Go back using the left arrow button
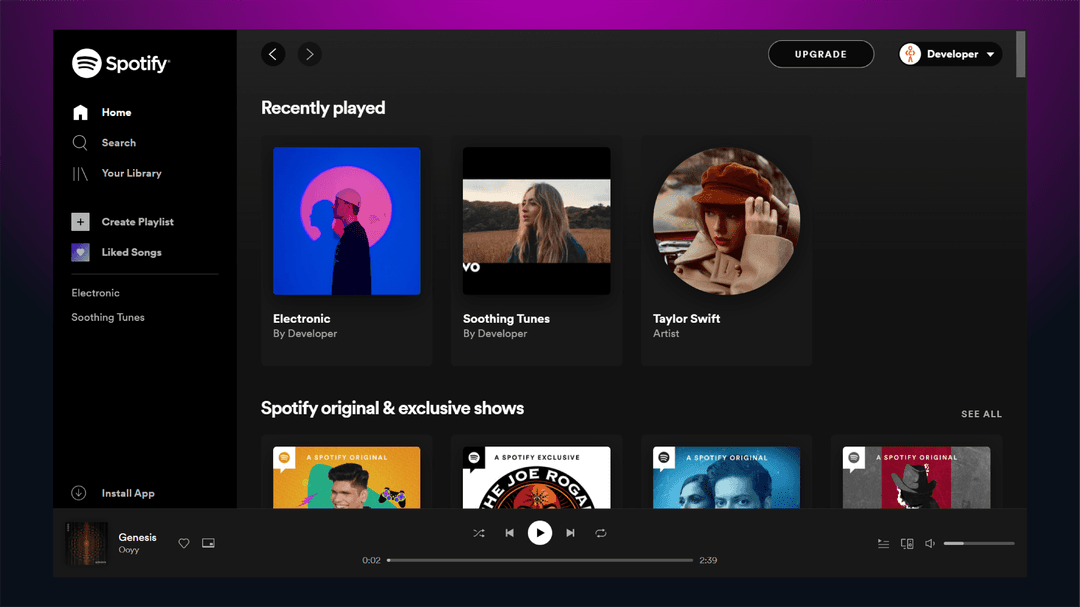Screen dimensions: 1080x607 pos(273,54)
